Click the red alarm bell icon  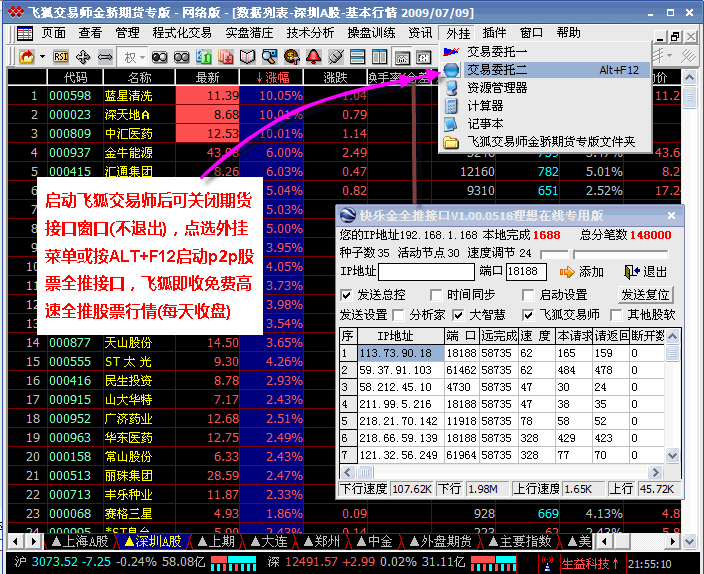point(313,57)
